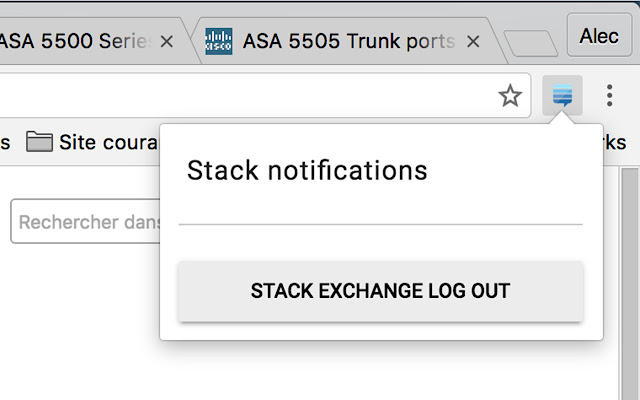Click the blank page area below the search field

pyautogui.click(x=80, y=320)
